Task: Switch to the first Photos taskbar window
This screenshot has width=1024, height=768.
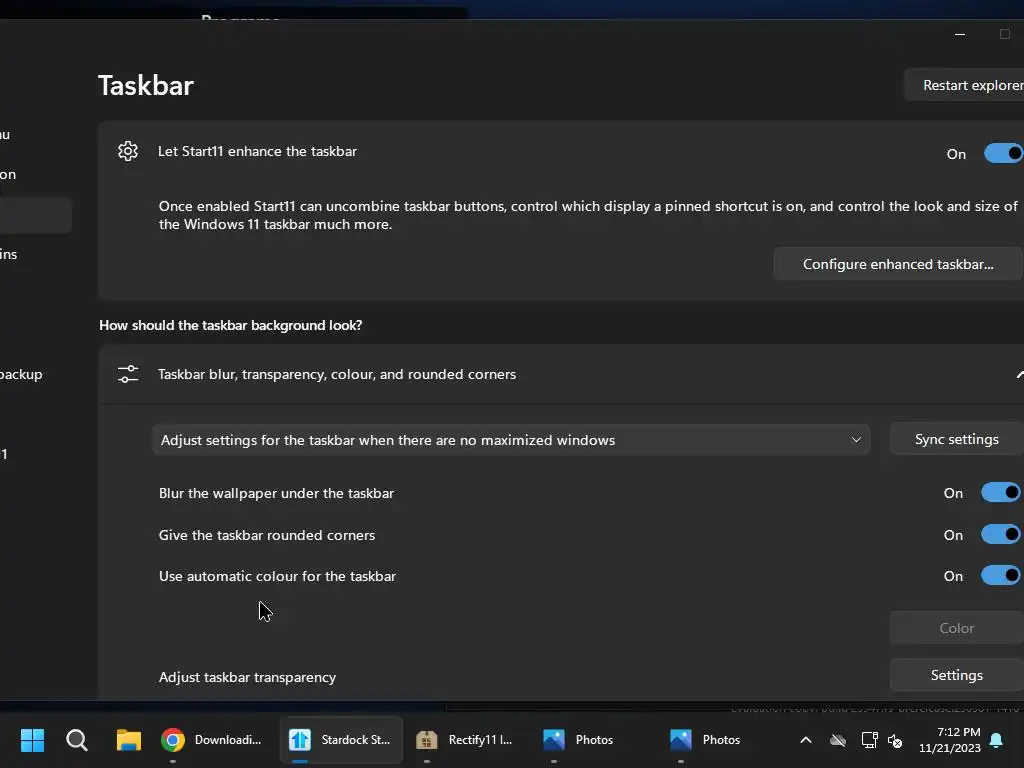Action: 579,740
